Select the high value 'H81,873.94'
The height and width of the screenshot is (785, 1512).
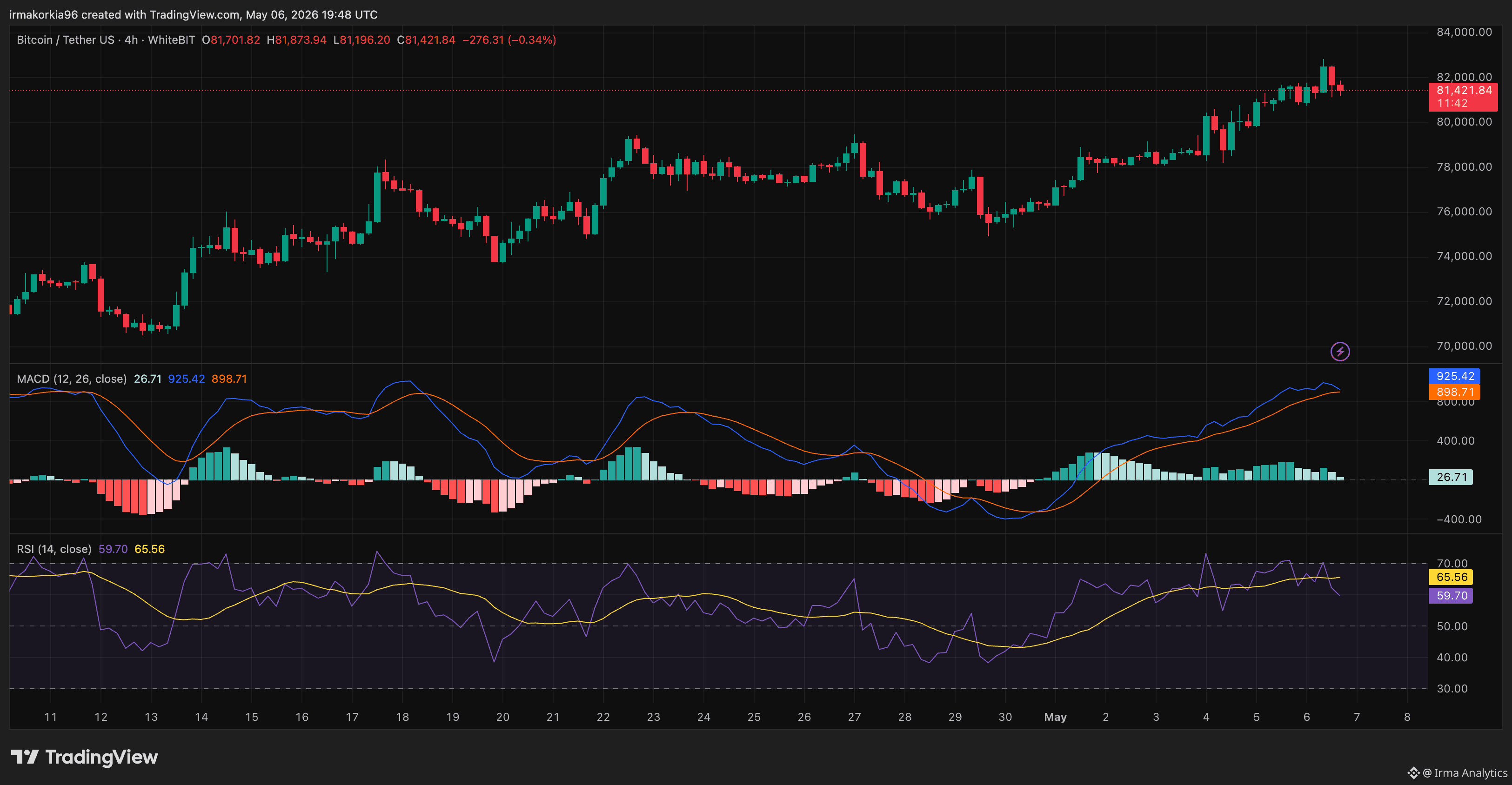[x=296, y=40]
